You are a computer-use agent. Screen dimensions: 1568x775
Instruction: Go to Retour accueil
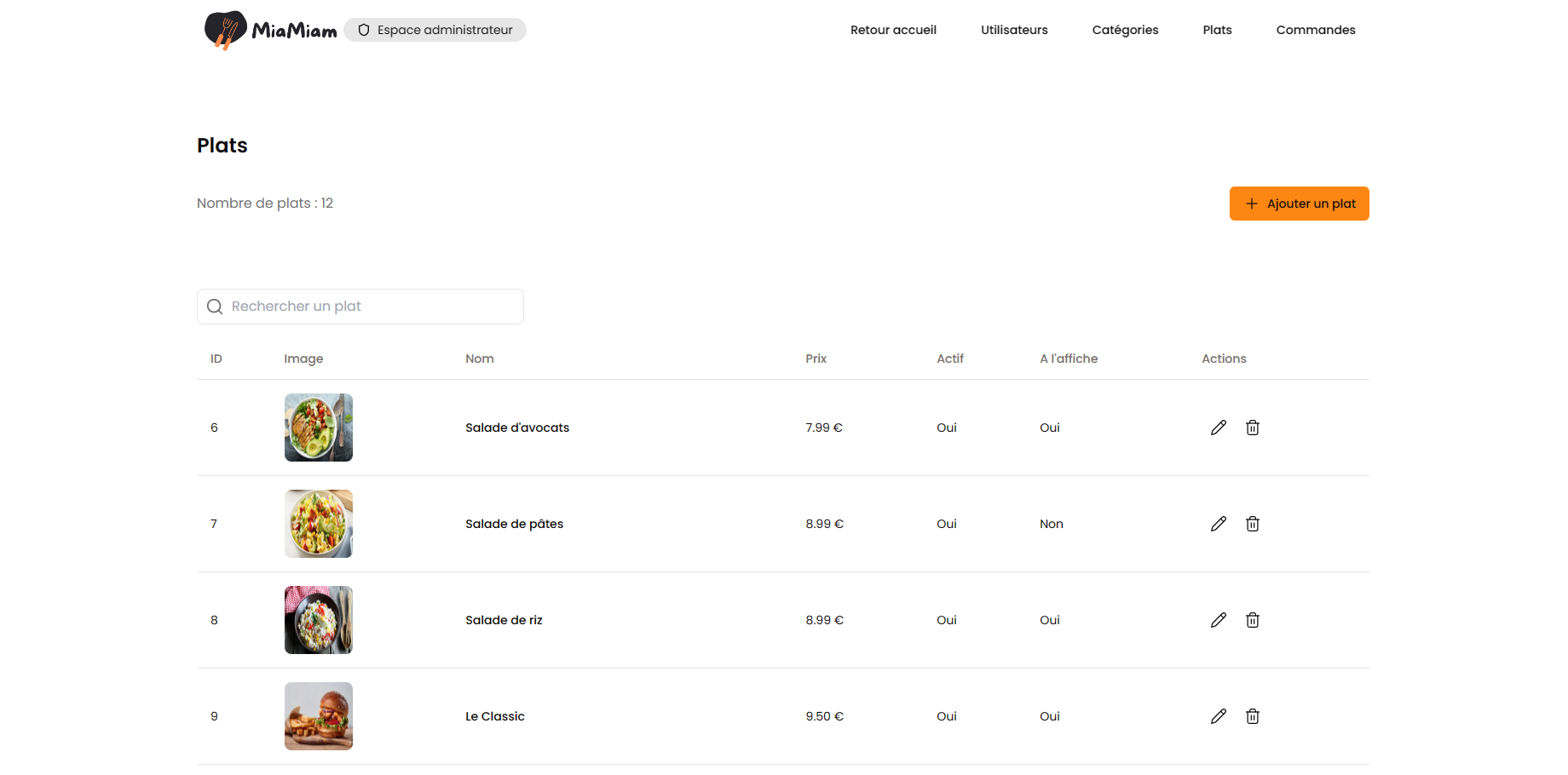click(x=893, y=30)
